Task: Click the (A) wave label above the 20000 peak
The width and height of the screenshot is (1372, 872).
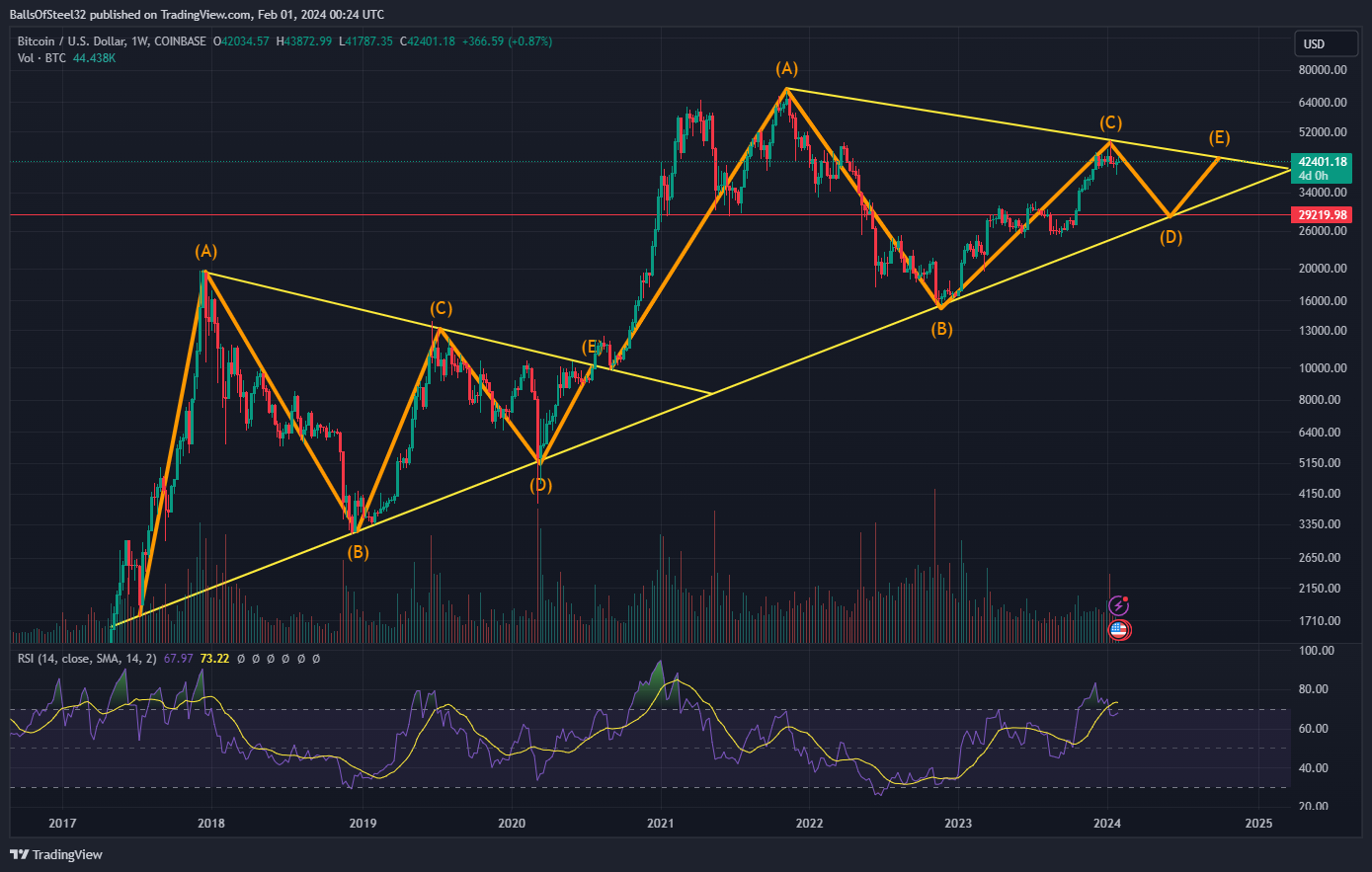Action: point(205,252)
